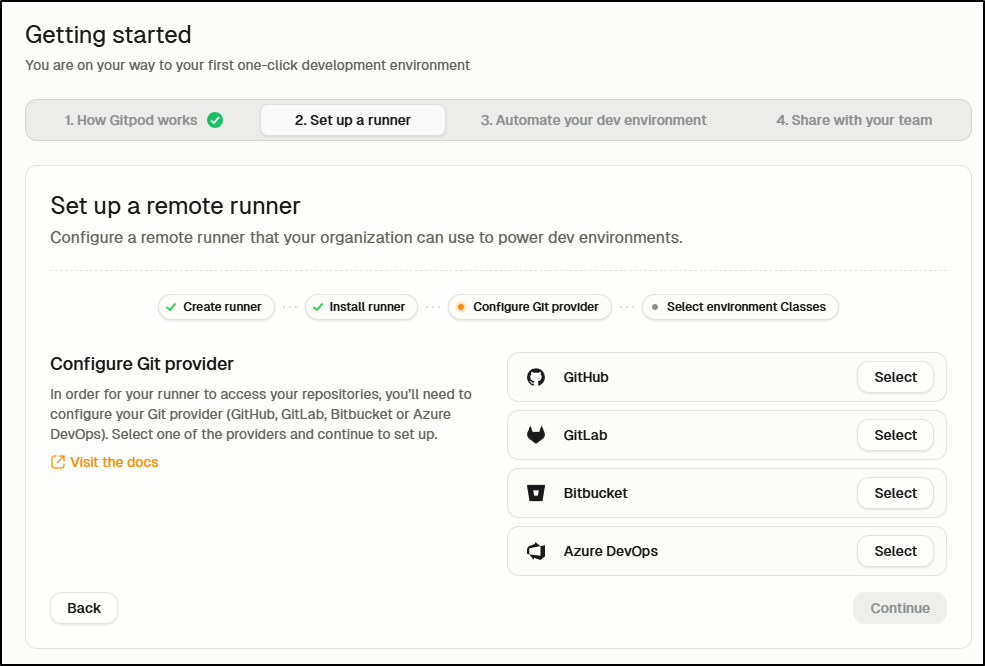Open Share with your team tab
985x666 pixels.
click(x=854, y=120)
